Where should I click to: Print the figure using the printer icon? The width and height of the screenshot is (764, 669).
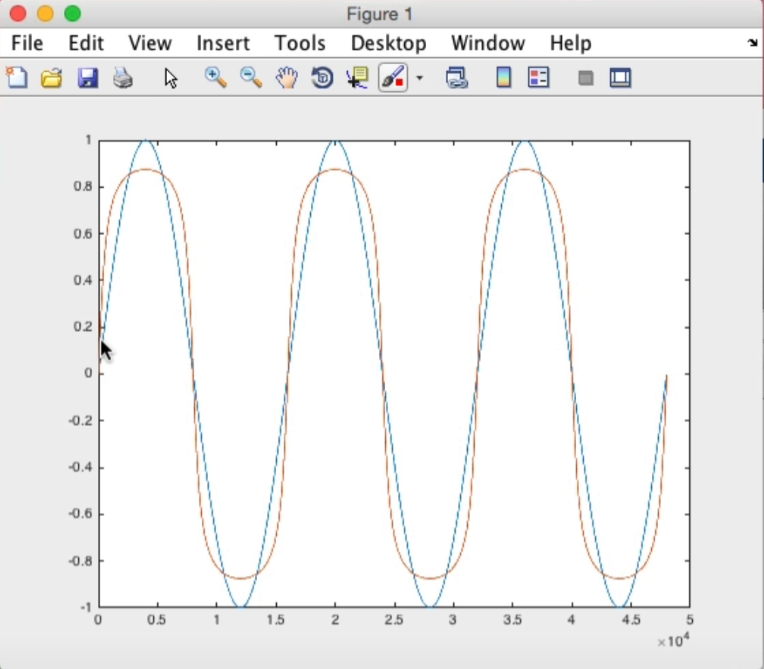pyautogui.click(x=123, y=78)
